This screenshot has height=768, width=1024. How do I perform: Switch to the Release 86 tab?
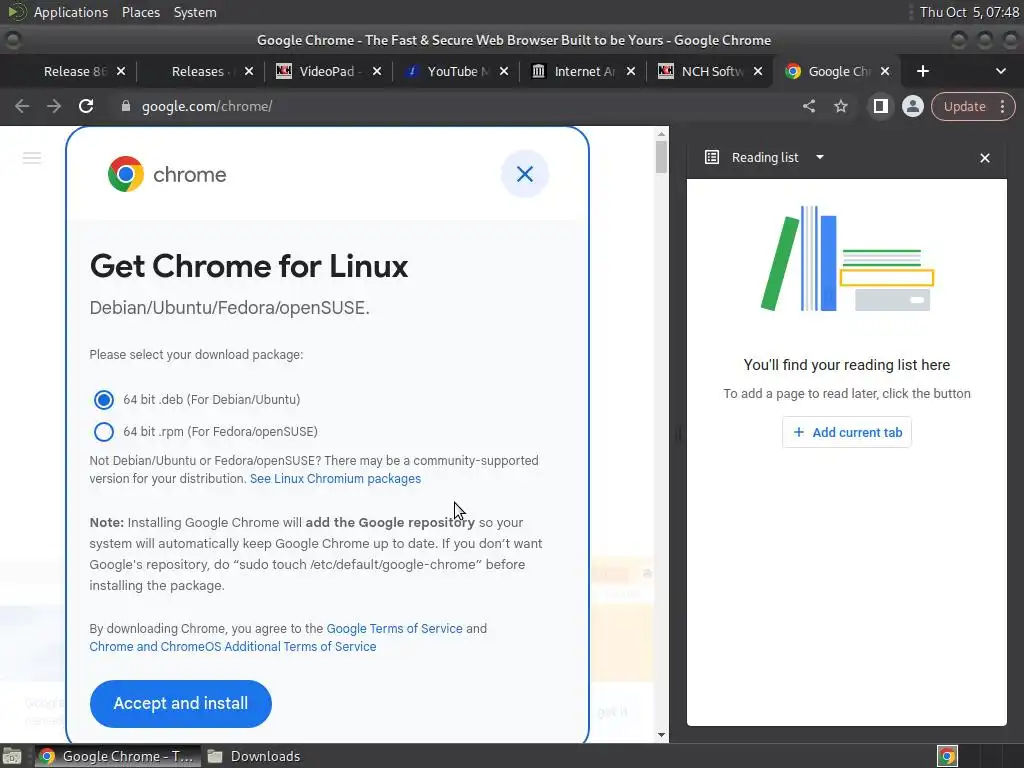[x=74, y=71]
